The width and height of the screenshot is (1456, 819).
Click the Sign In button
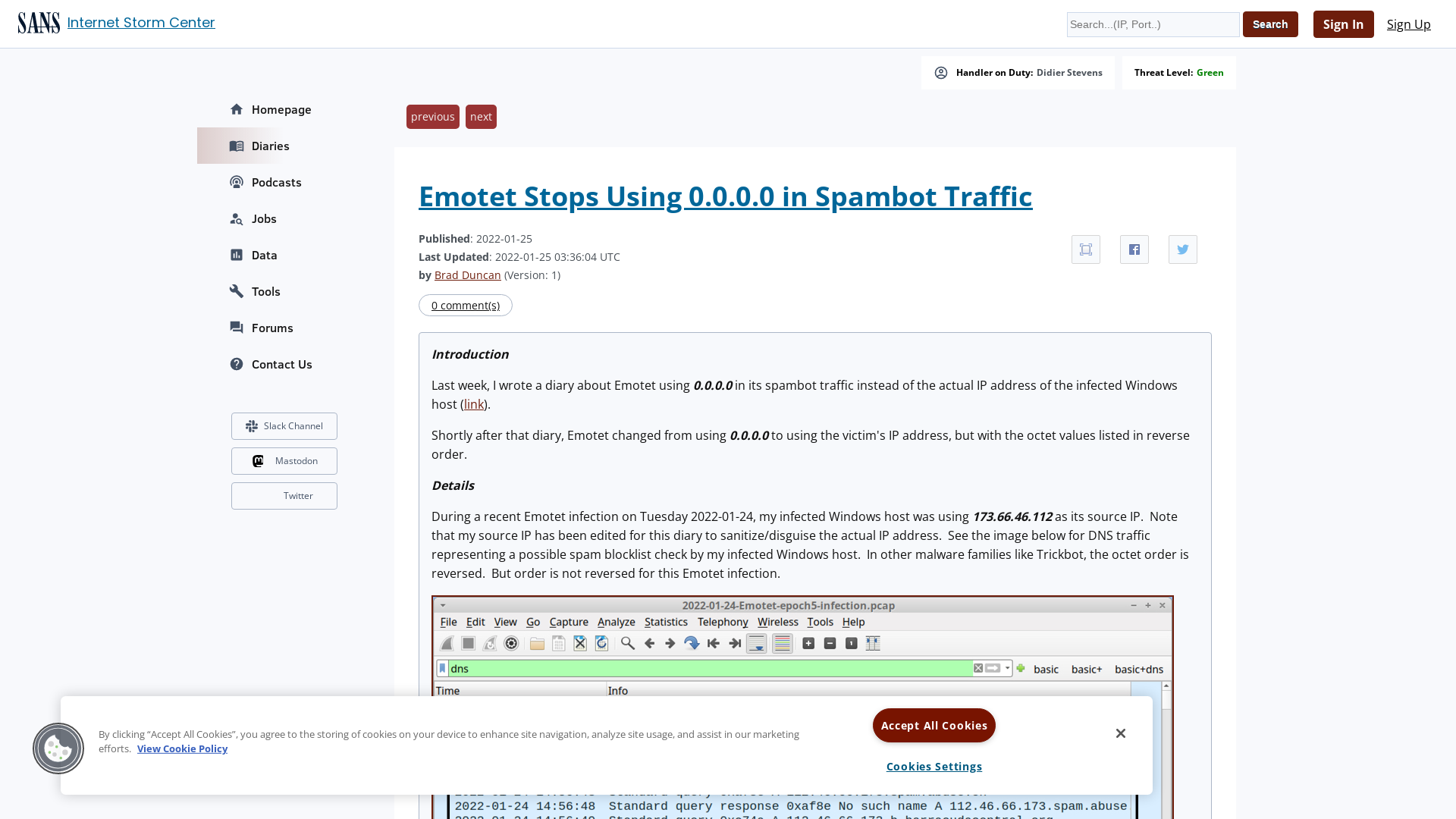pyautogui.click(x=1343, y=24)
